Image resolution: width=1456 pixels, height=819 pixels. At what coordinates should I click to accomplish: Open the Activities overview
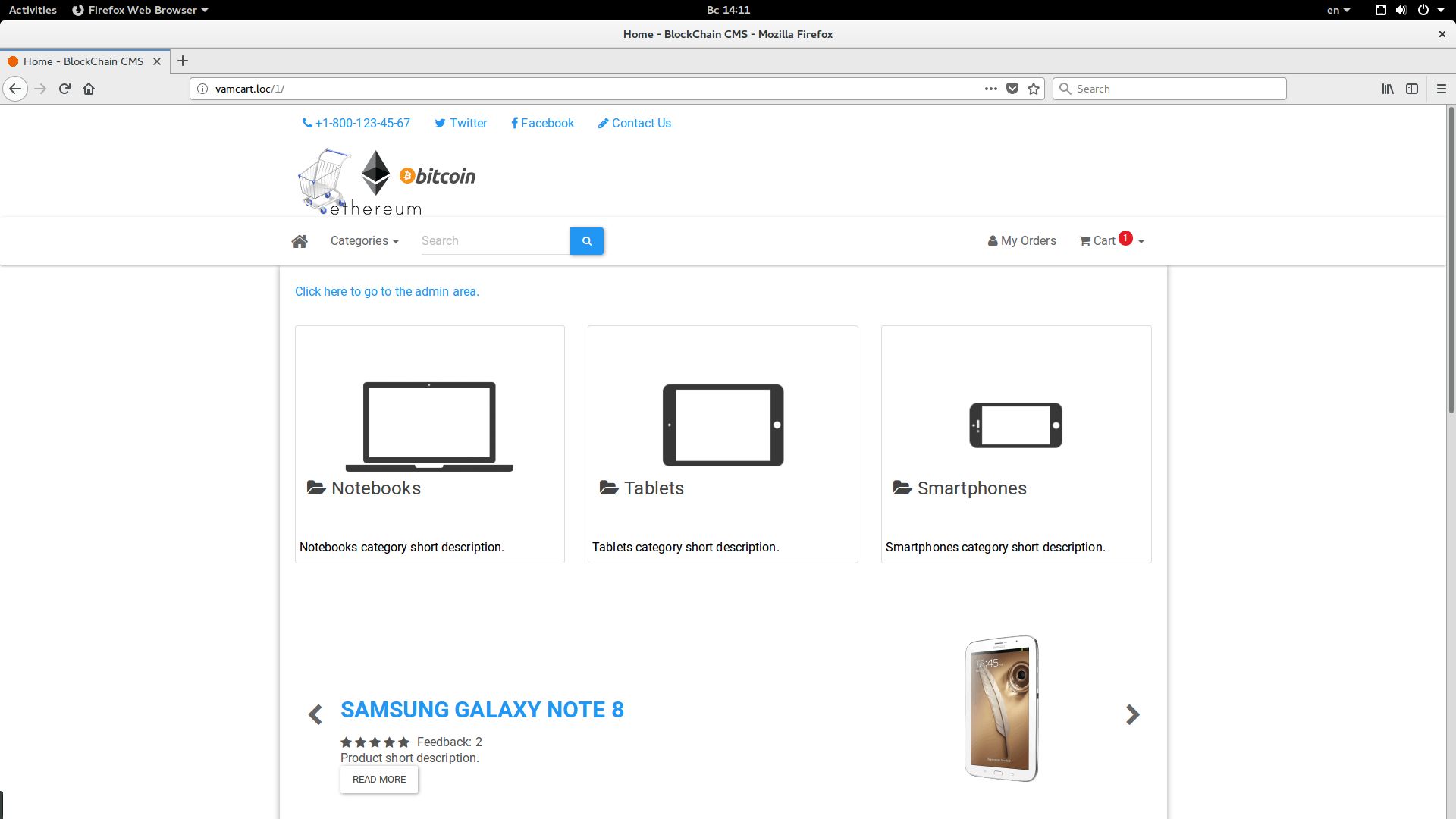[x=33, y=10]
